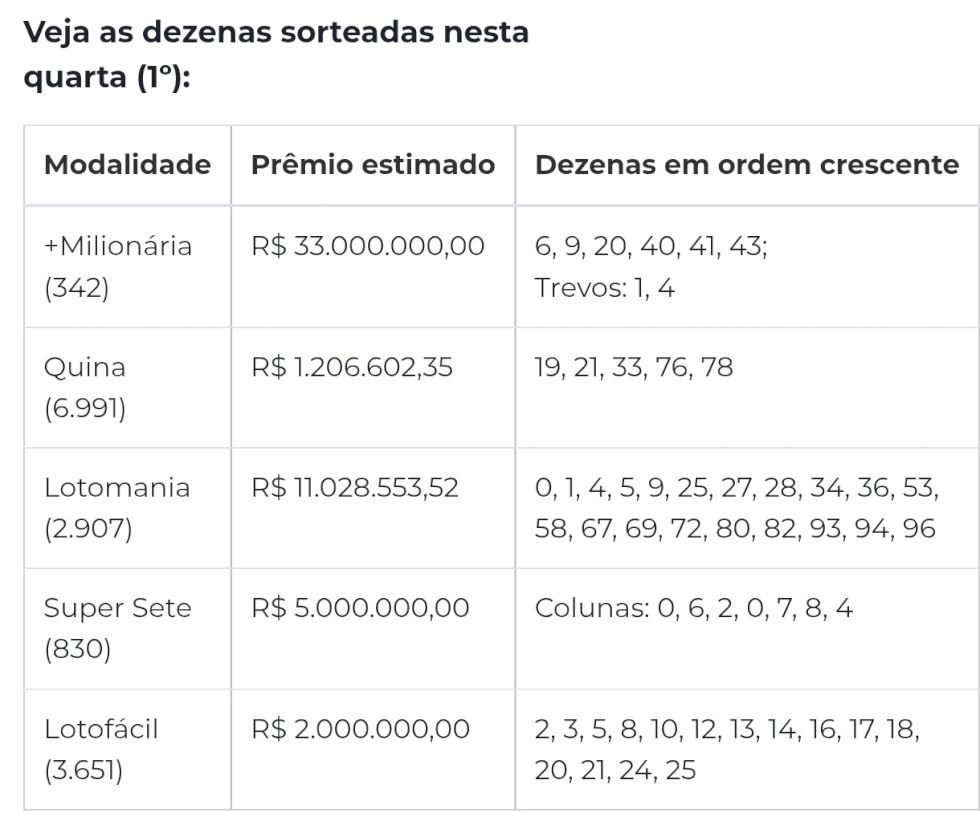Click the +Milionária numbers 6, 9, 20
Viewport: 980px width, 813px height.
(x=583, y=246)
